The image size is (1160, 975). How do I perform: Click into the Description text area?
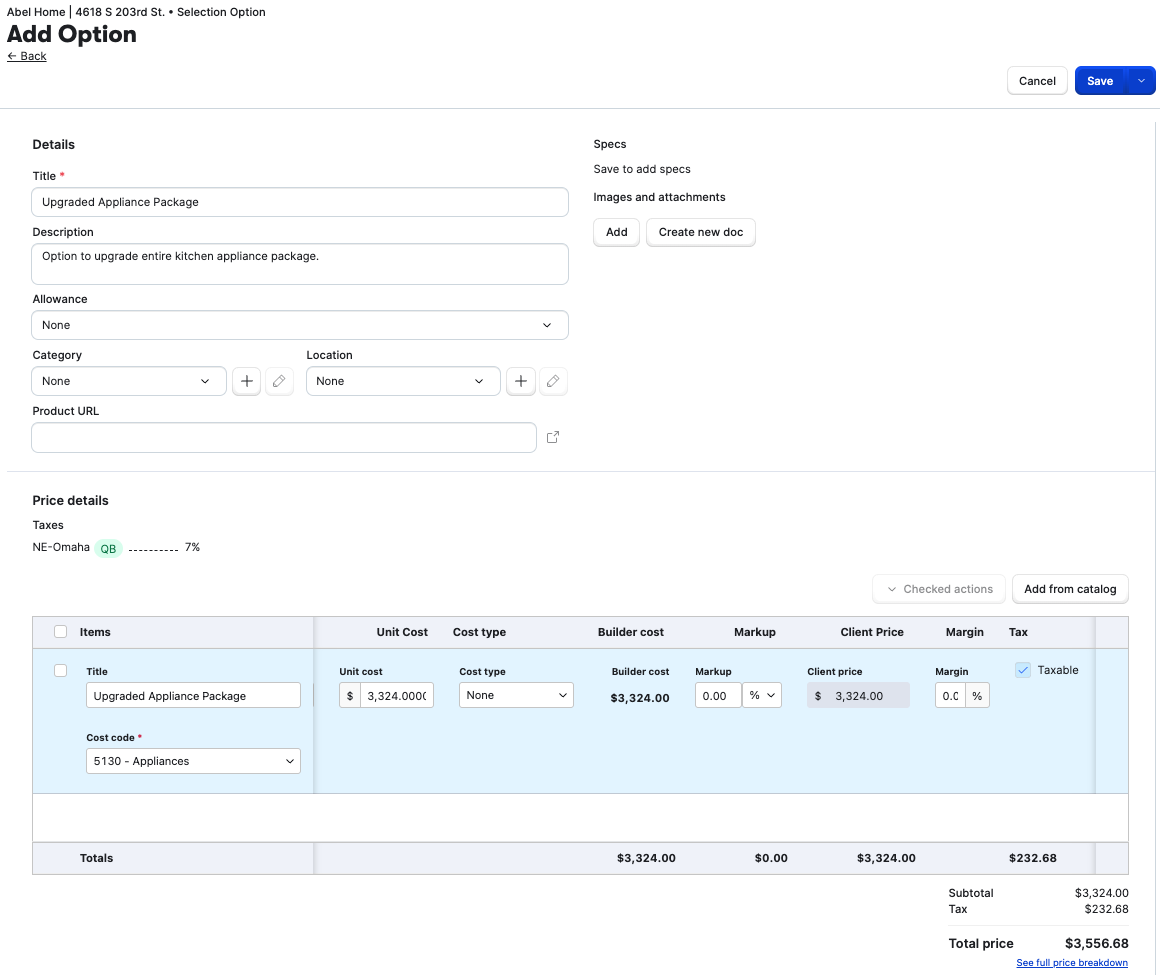coord(300,264)
